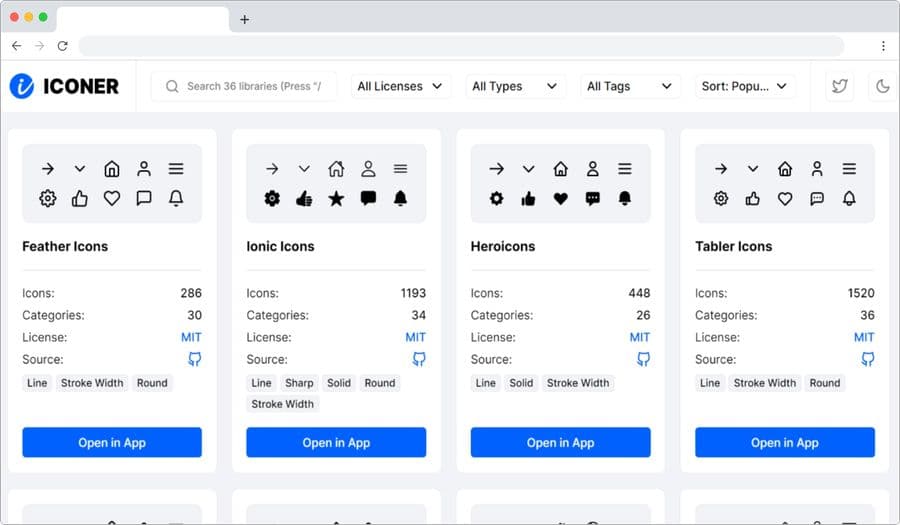Click the Ionic preview star icon

(336, 199)
